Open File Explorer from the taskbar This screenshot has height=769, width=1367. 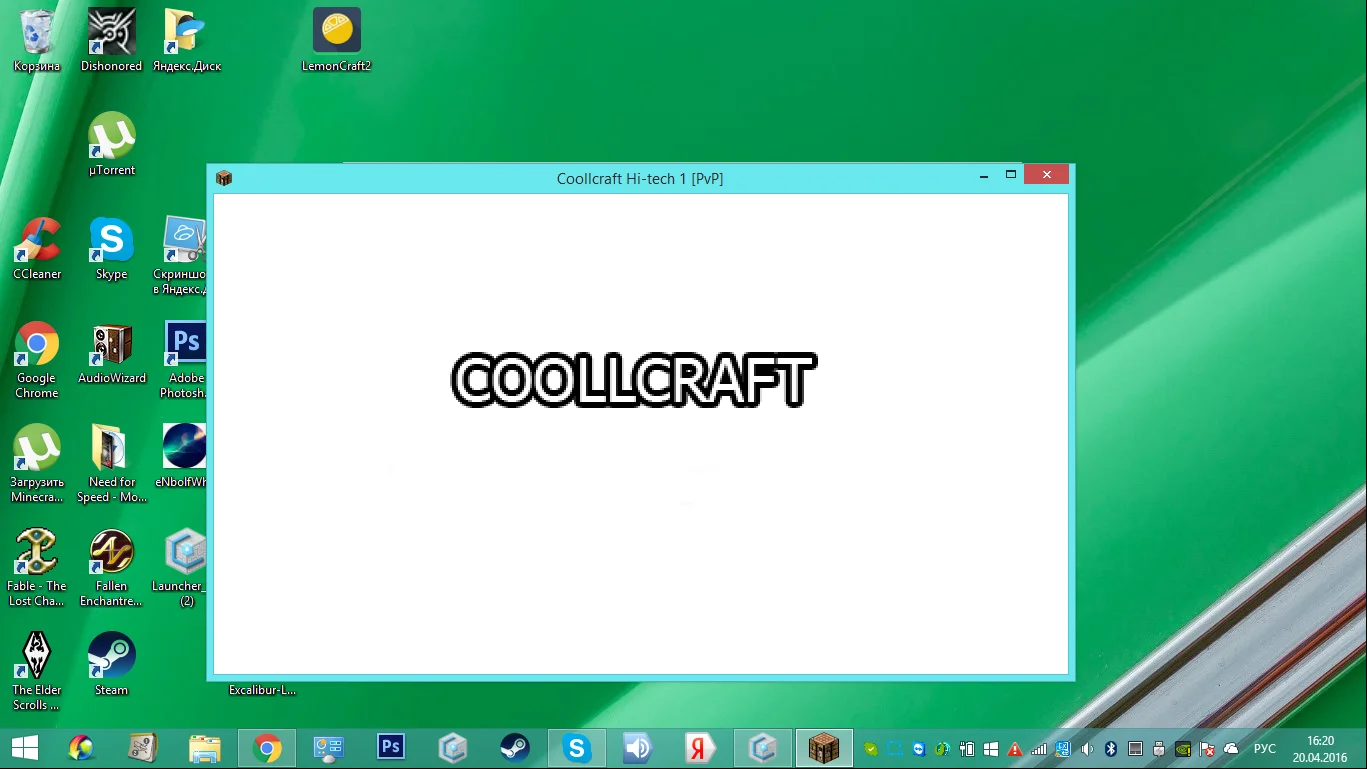click(x=205, y=748)
